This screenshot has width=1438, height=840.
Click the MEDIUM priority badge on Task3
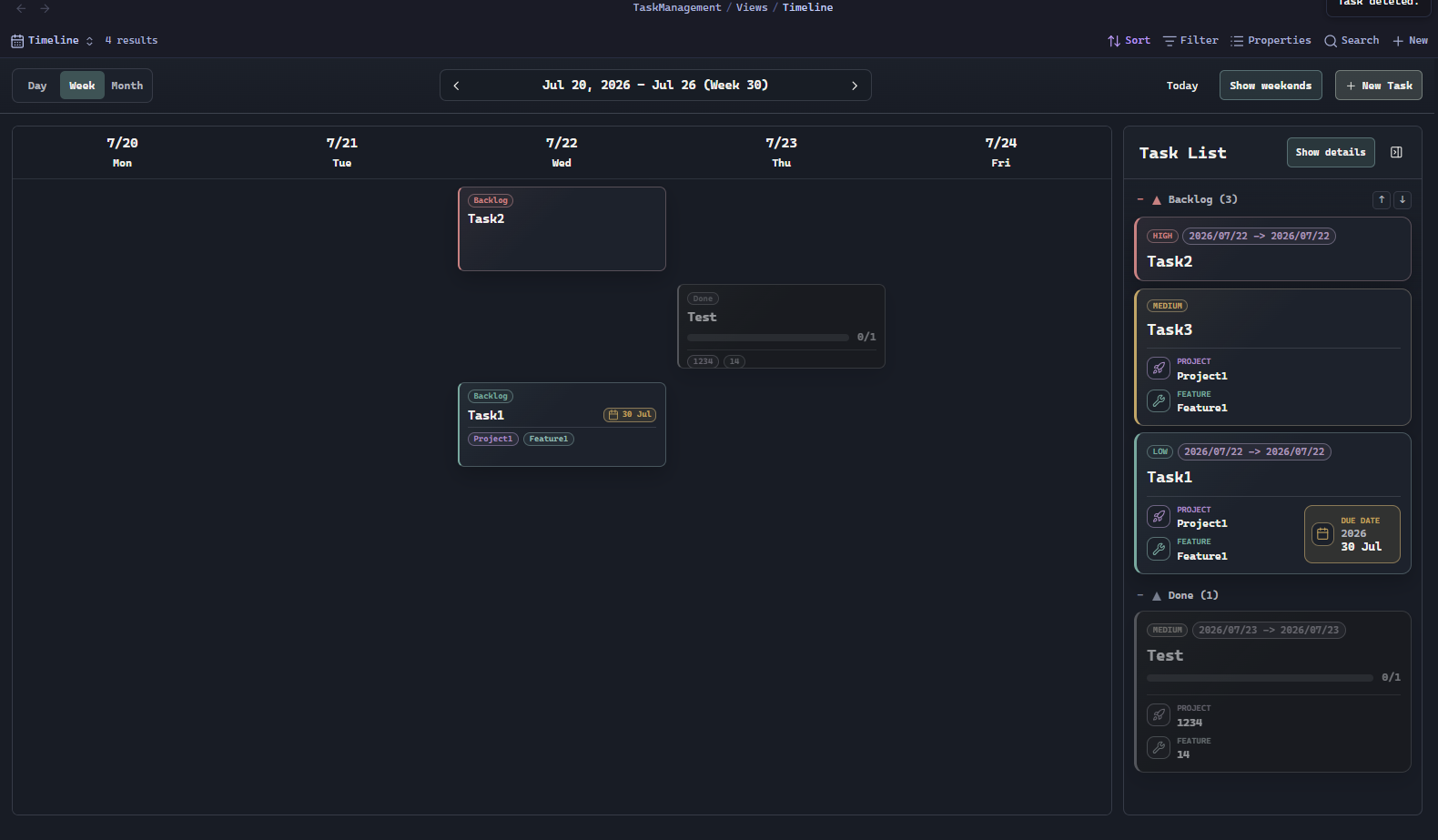(1168, 306)
